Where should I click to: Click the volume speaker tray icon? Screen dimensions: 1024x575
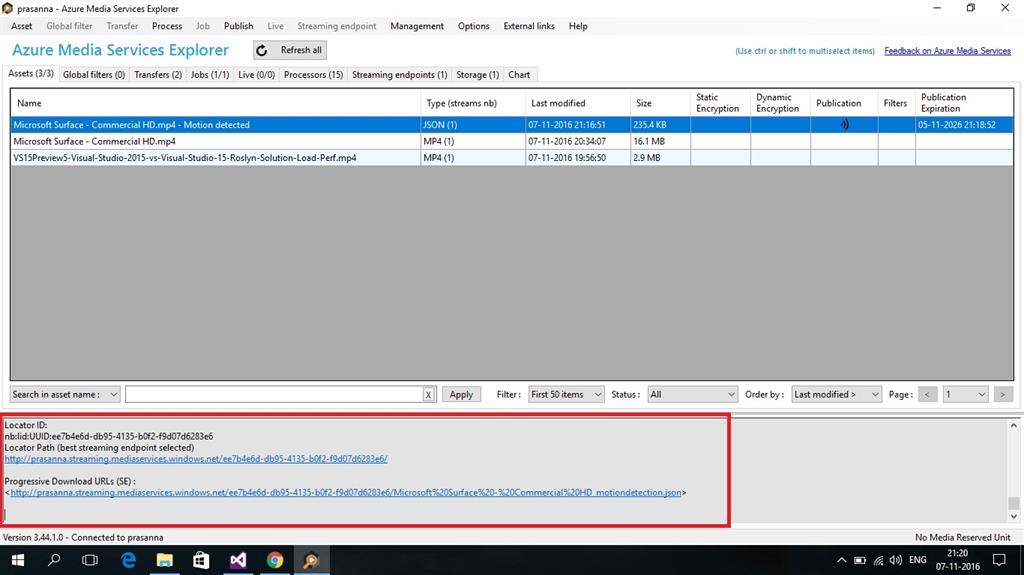point(895,560)
